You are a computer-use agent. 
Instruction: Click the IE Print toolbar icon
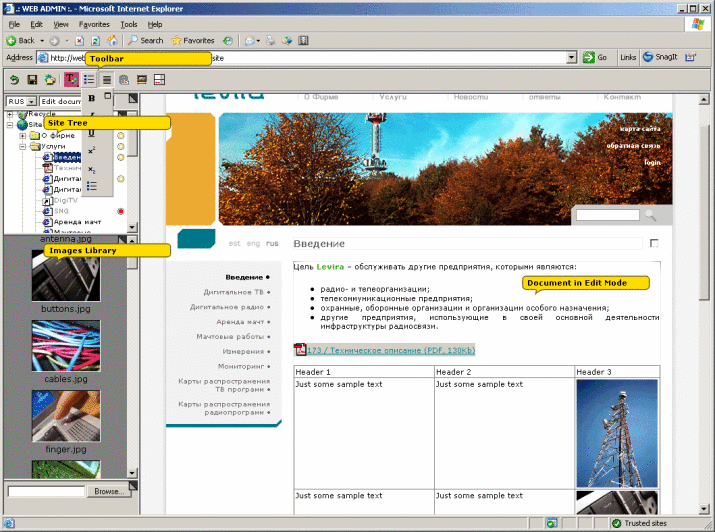(x=270, y=41)
